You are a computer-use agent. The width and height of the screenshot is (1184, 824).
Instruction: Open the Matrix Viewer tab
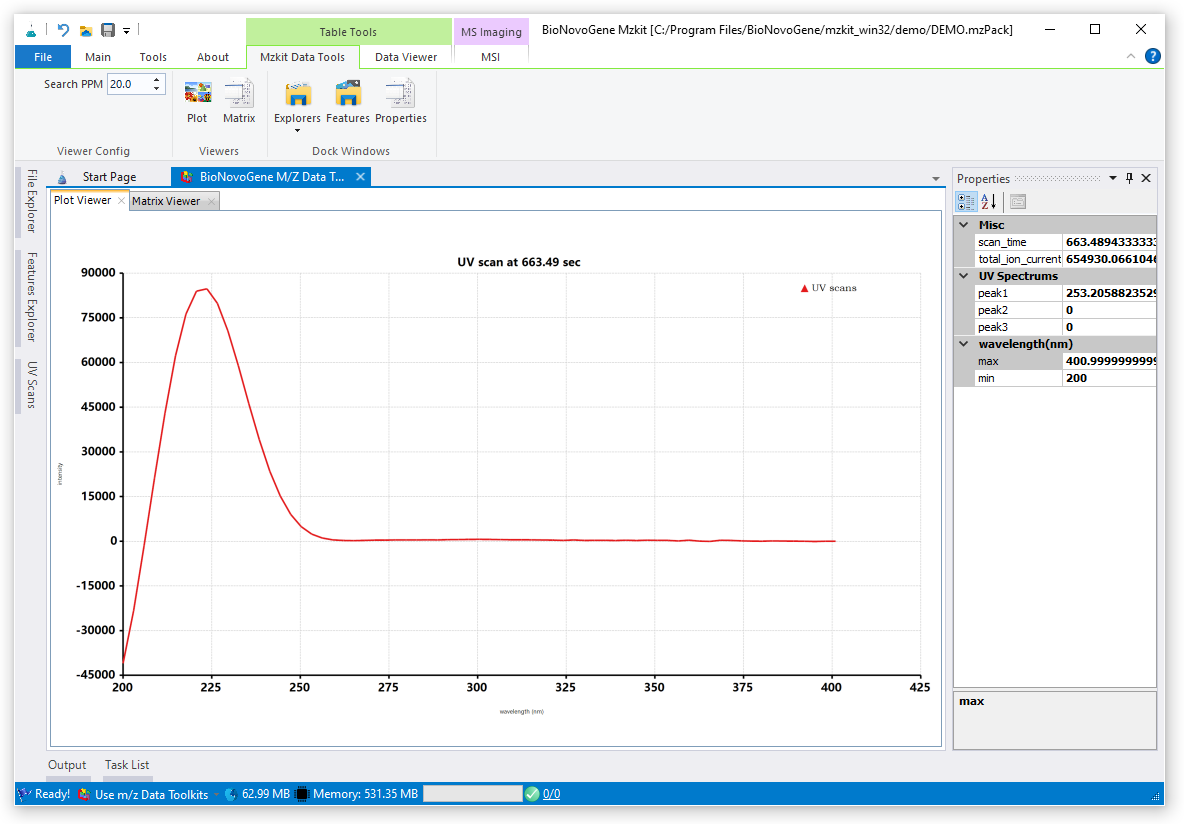point(166,201)
